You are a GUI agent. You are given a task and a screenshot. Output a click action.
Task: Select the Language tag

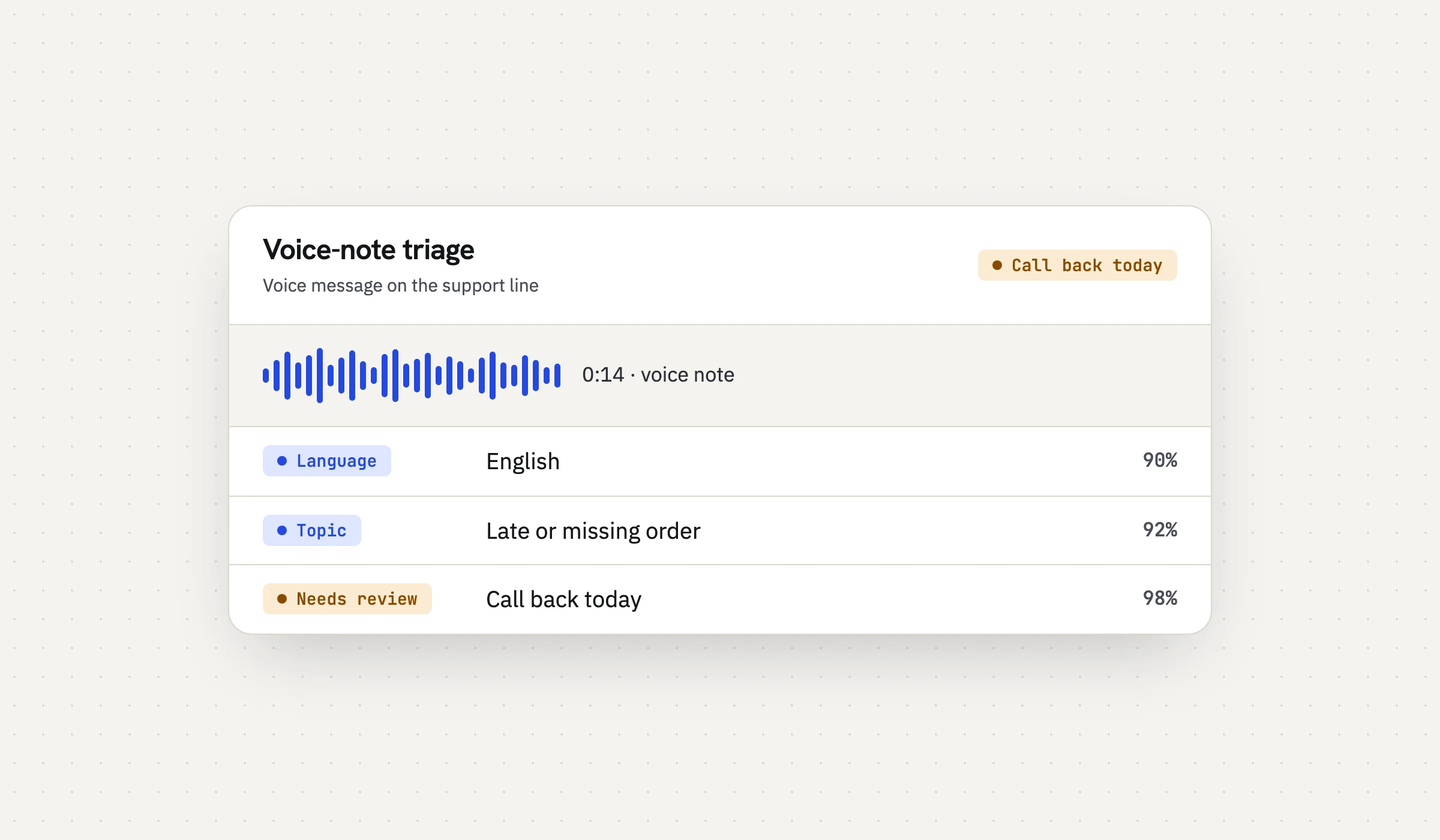point(327,461)
